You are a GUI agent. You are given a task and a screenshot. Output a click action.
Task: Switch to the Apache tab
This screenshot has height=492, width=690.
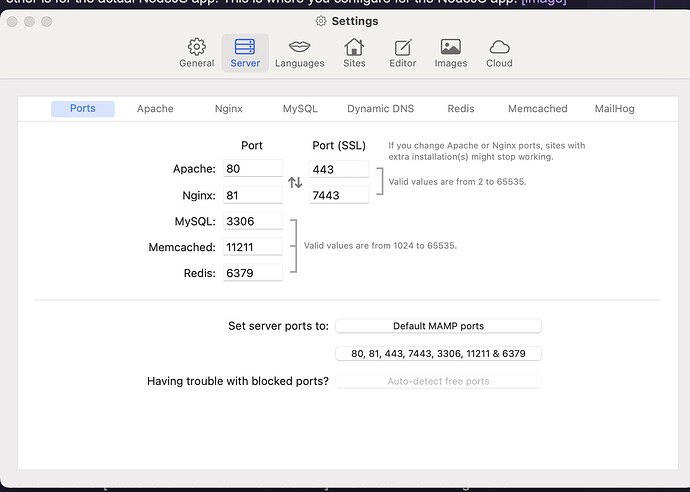155,109
